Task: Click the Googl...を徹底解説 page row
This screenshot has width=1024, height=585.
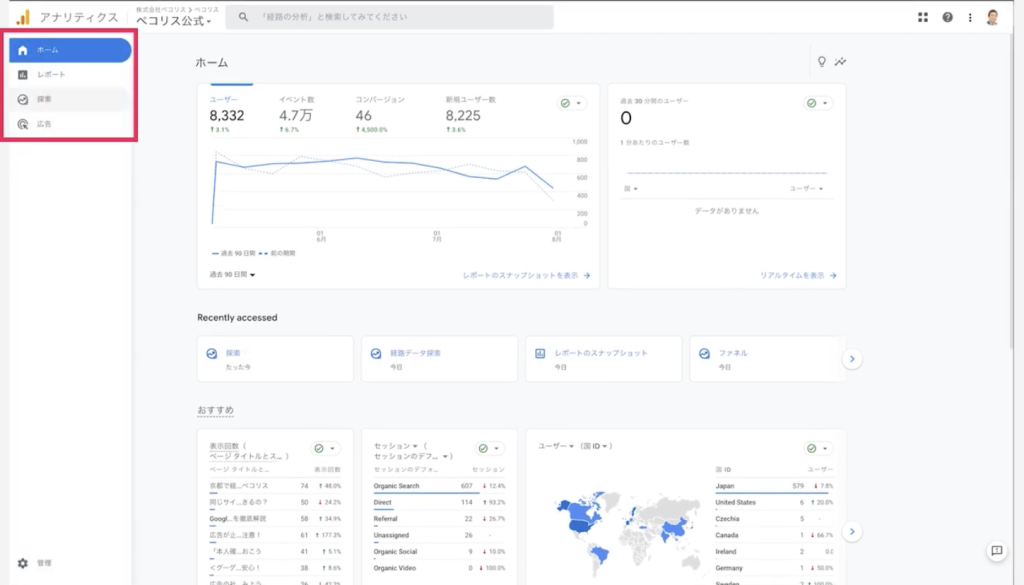Action: (x=275, y=519)
